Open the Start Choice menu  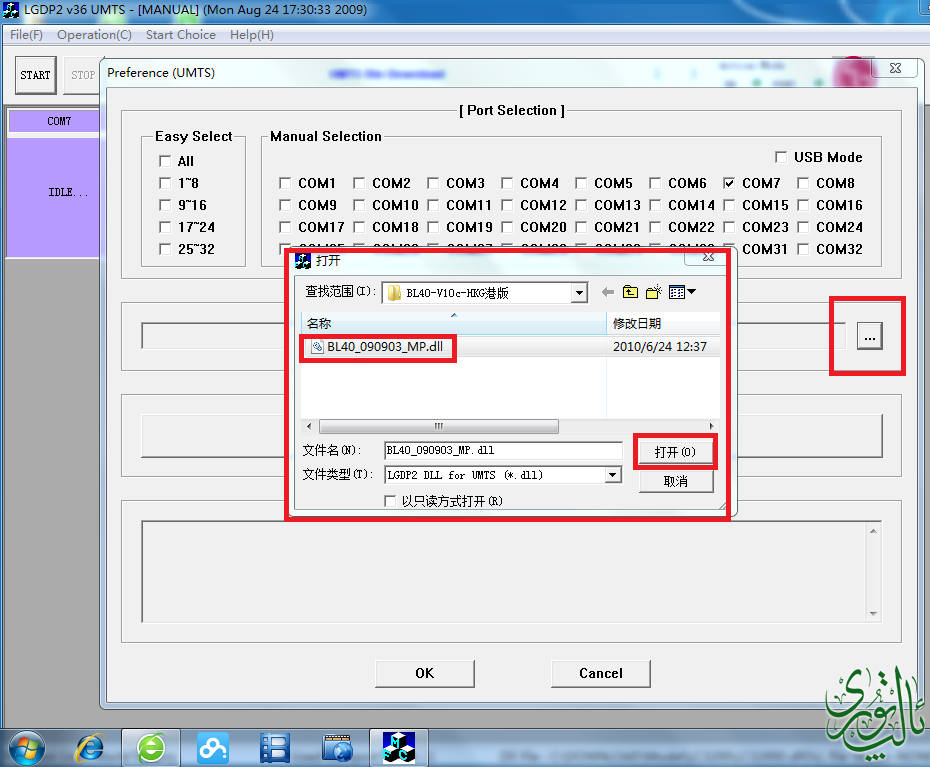click(x=181, y=35)
